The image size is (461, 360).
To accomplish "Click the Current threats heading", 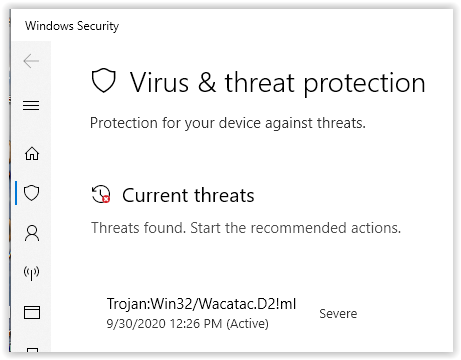I will pyautogui.click(x=188, y=195).
